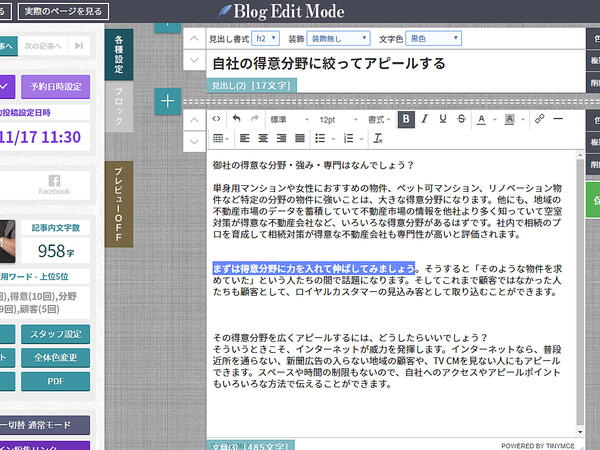Toggle strikethrough formatting
The image size is (600, 450).
[x=461, y=119]
